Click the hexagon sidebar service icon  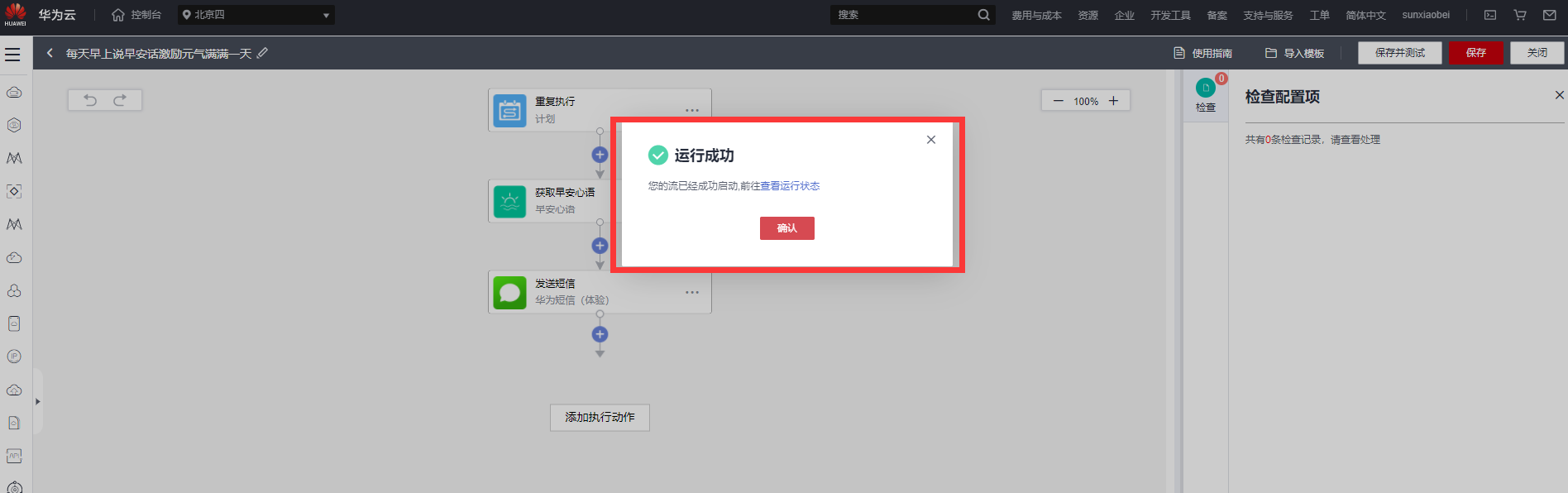14,125
